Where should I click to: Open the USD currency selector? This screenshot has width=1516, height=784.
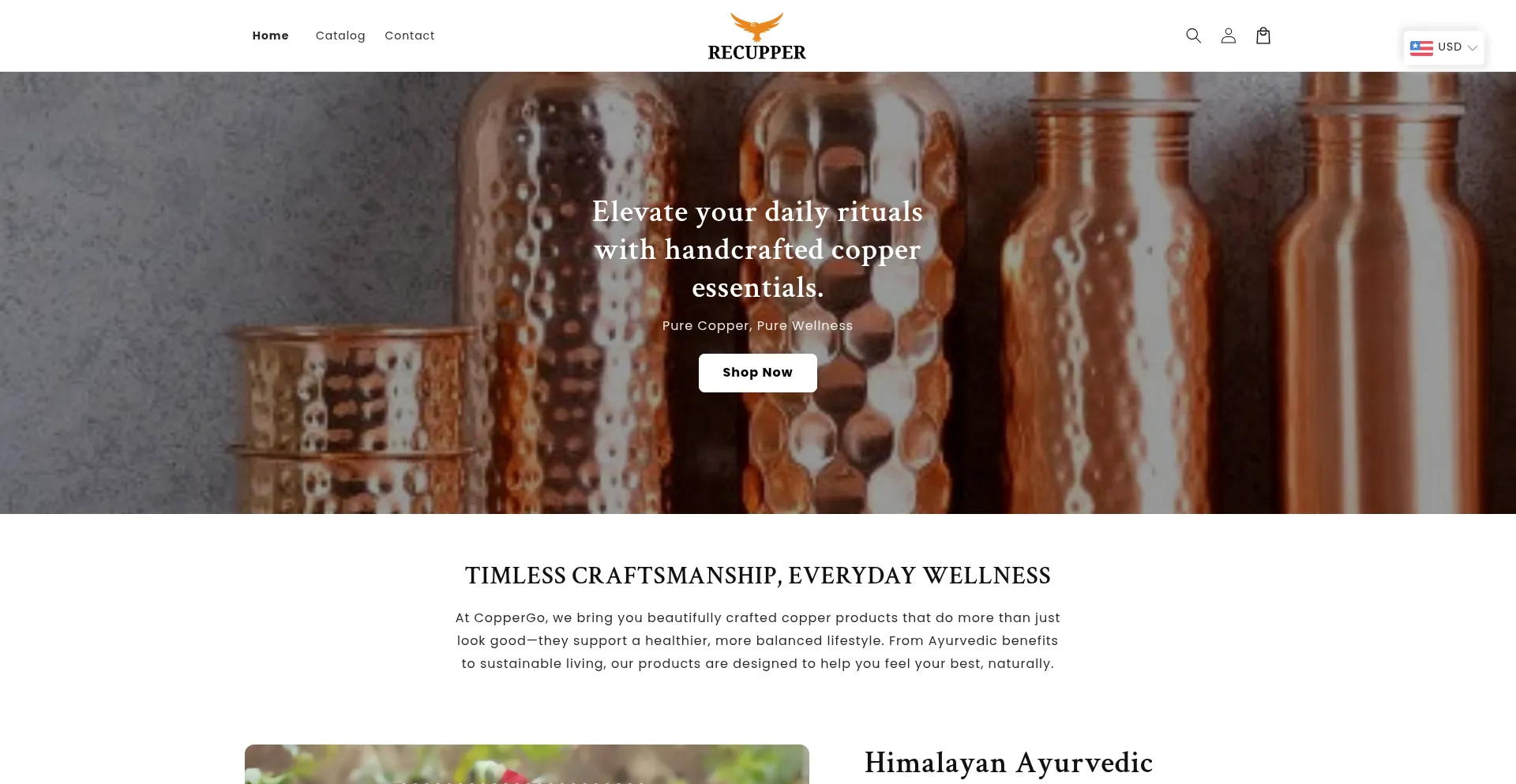click(1443, 47)
